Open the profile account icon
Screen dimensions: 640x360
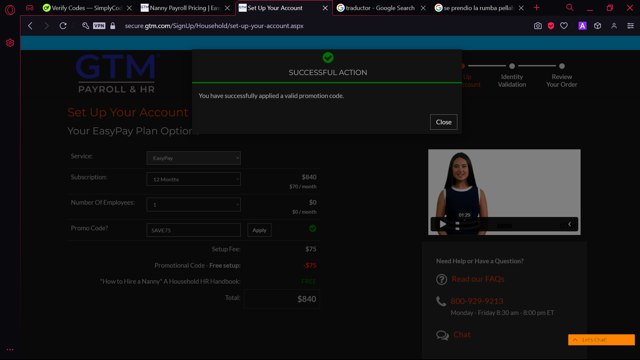click(x=614, y=26)
